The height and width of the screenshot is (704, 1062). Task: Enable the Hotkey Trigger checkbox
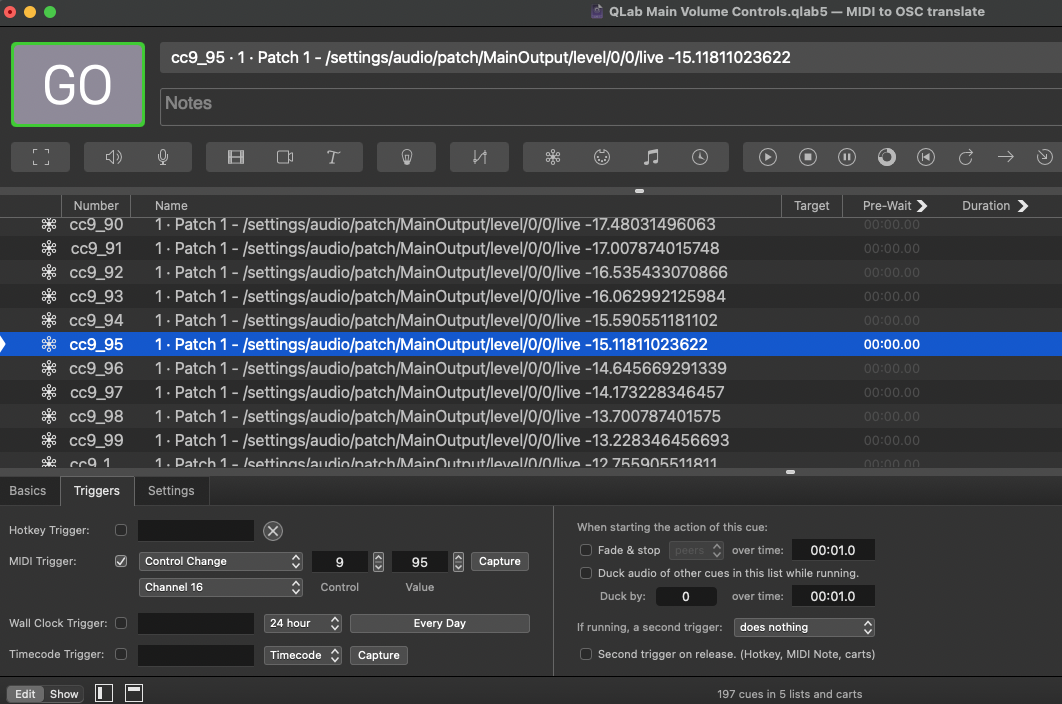(121, 530)
